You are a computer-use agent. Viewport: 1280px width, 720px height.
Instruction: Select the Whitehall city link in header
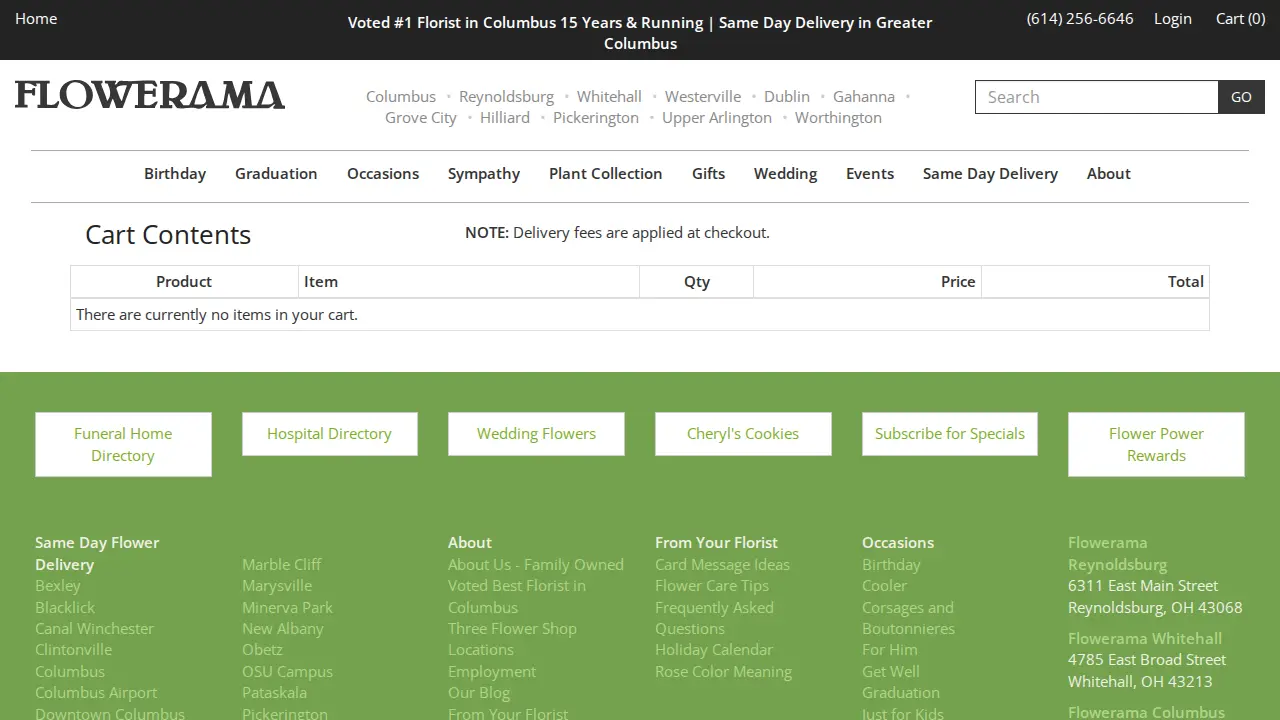click(x=609, y=97)
